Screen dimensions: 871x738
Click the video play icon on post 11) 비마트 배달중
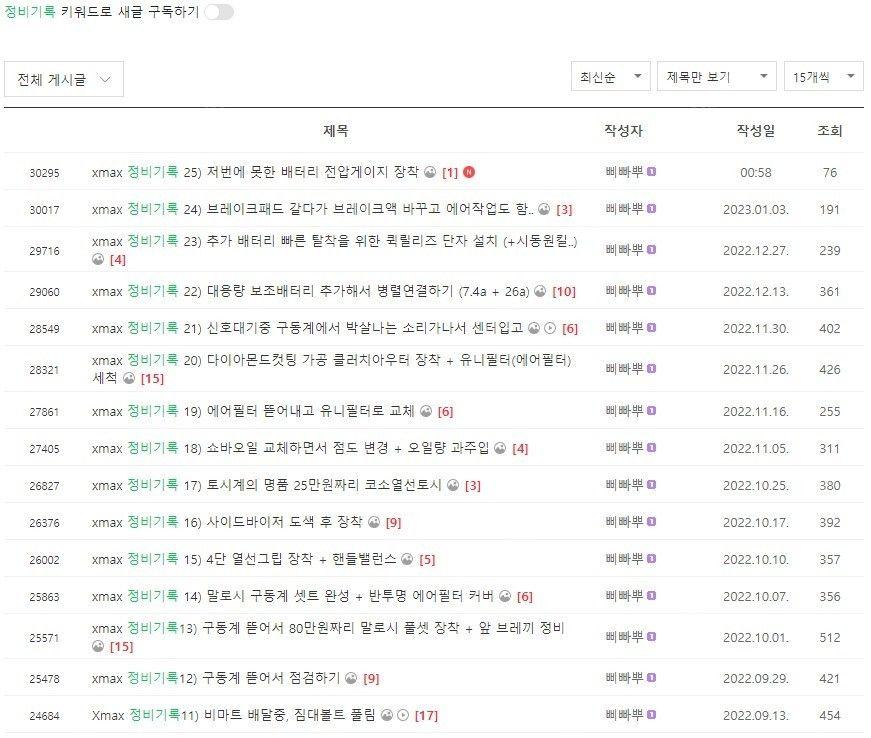403,715
